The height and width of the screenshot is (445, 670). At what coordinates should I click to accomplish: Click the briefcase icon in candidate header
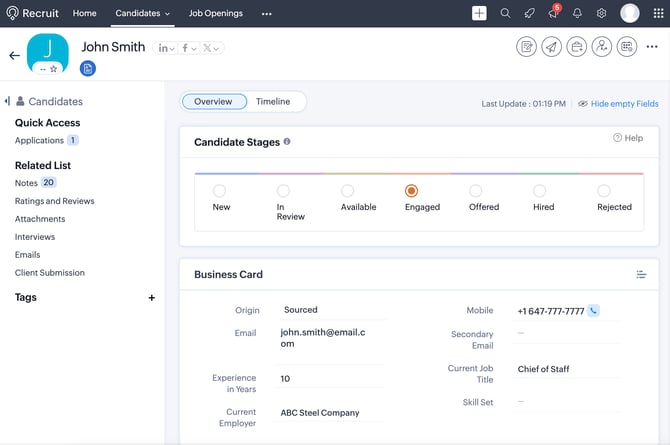pyautogui.click(x=576, y=47)
